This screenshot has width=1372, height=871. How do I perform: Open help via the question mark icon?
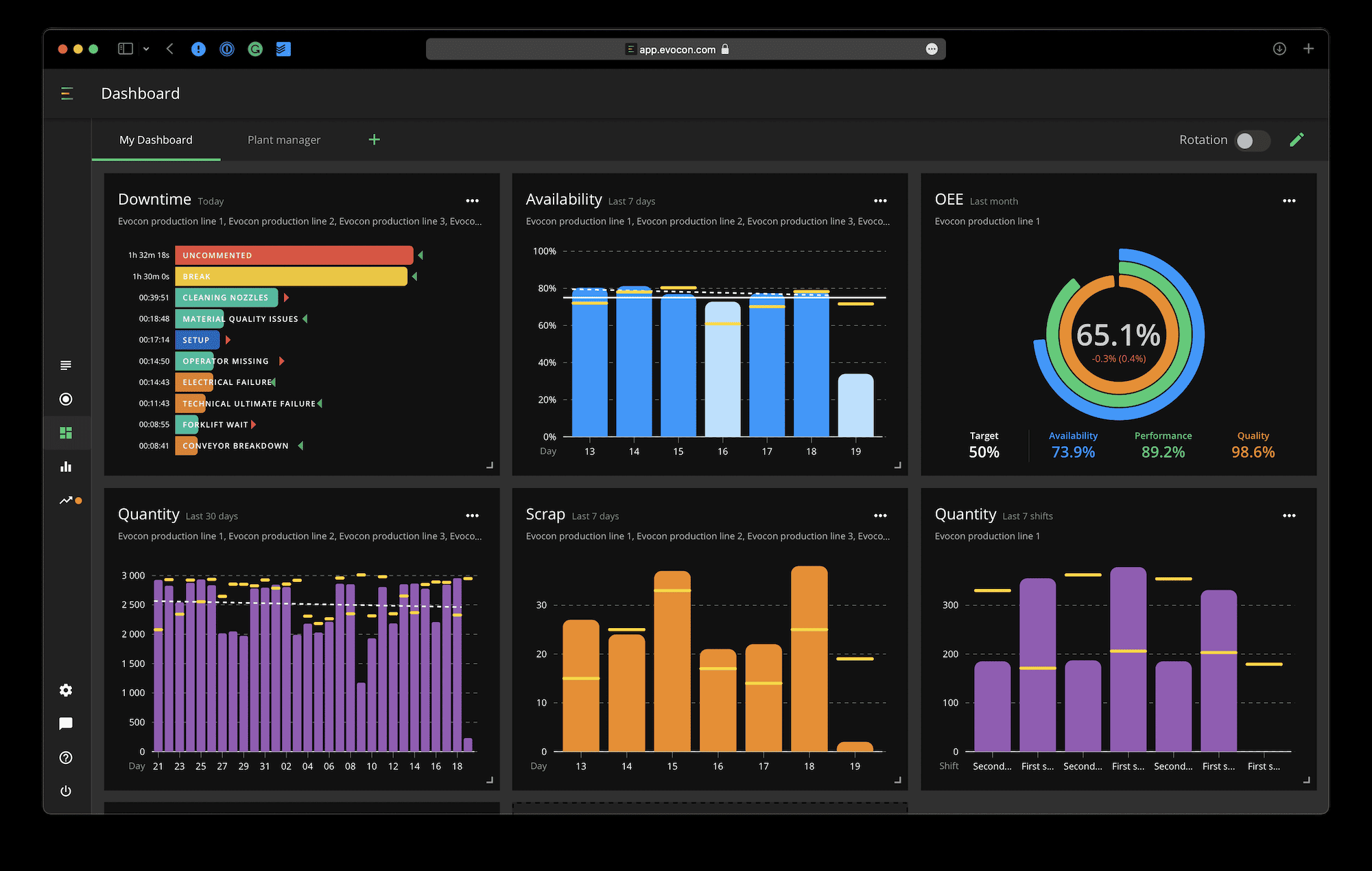66,757
